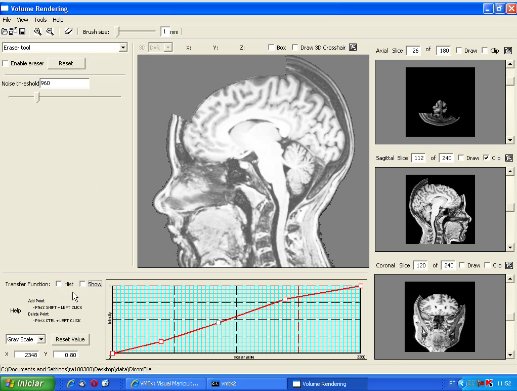Switch to the browser taskbar window
Image resolution: width=517 pixels, height=391 pixels.
click(165, 384)
